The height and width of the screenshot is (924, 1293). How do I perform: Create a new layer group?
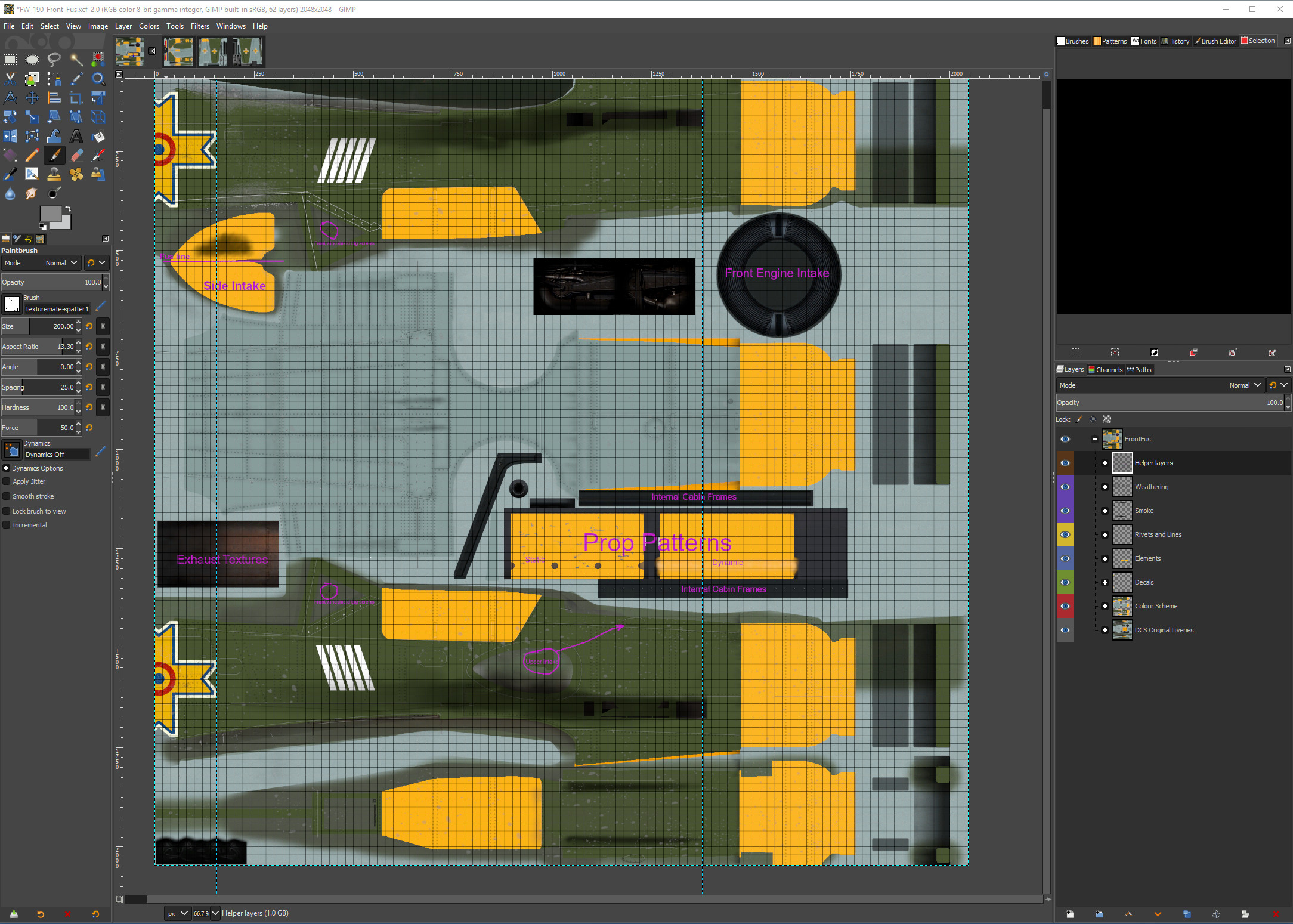pos(1099,914)
